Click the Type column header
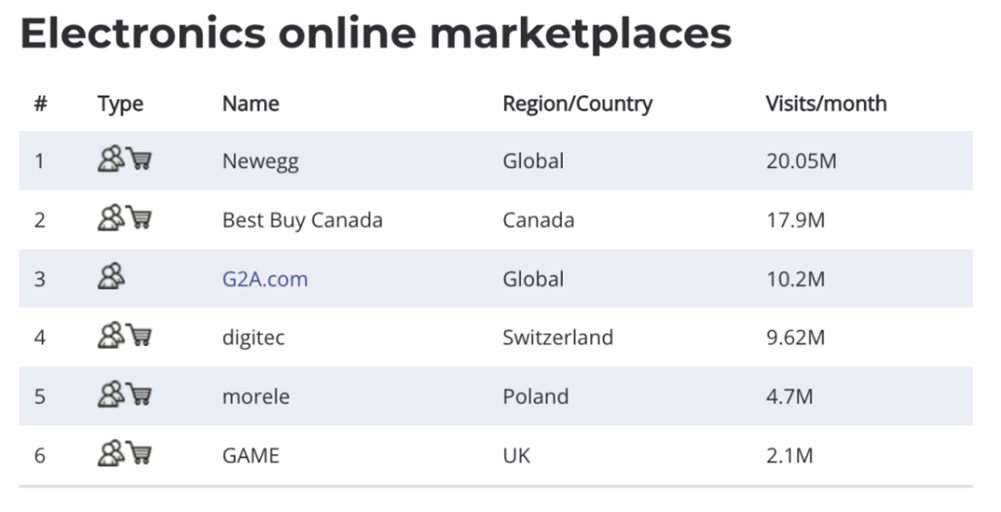This screenshot has height=512, width=1001. tap(121, 104)
